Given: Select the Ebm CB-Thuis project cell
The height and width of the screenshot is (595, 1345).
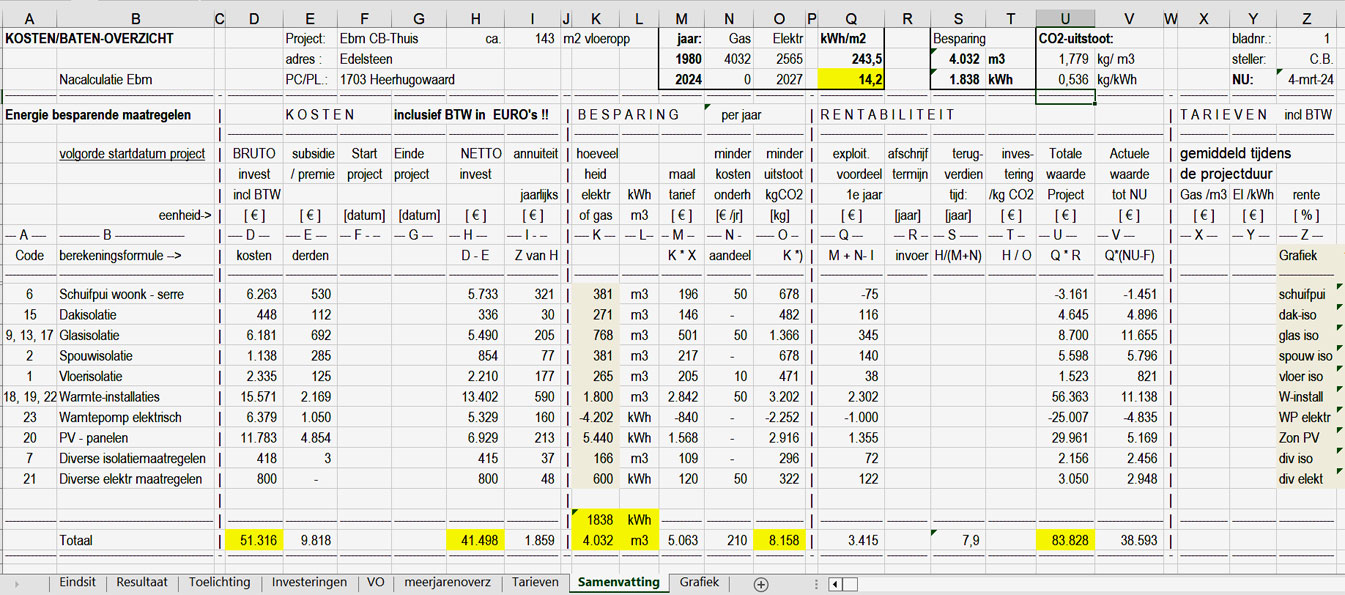Looking at the screenshot, I should point(379,38).
